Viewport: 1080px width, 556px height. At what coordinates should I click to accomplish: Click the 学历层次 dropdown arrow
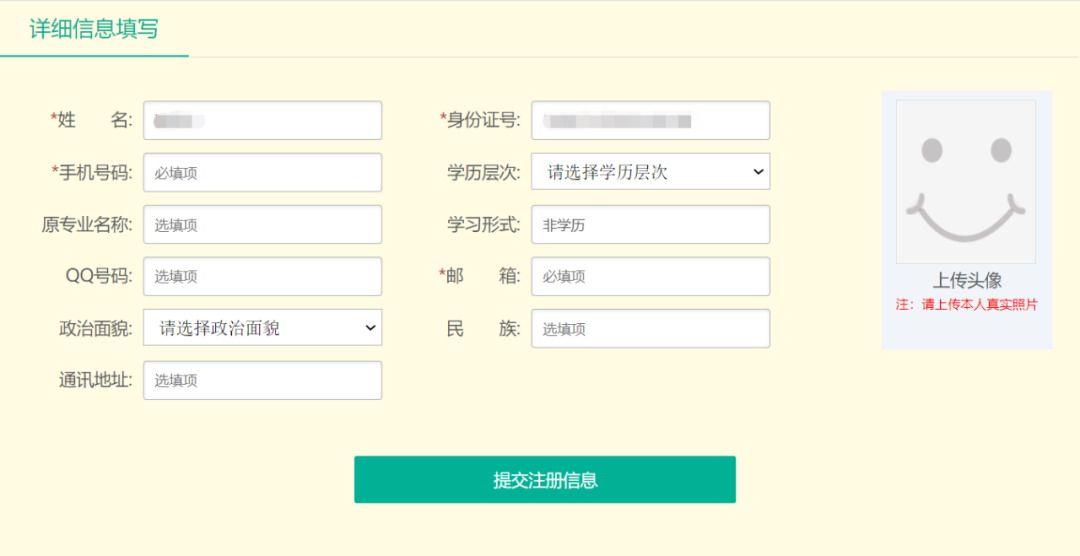(x=756, y=172)
